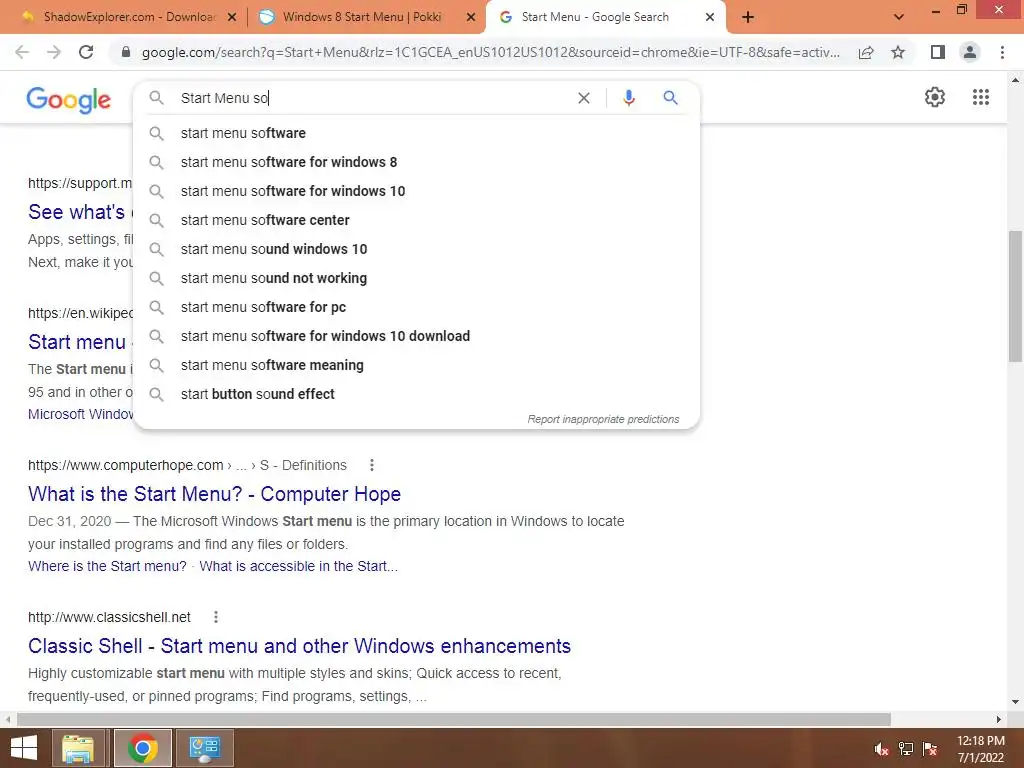Click the padlock site info icon

[x=126, y=52]
